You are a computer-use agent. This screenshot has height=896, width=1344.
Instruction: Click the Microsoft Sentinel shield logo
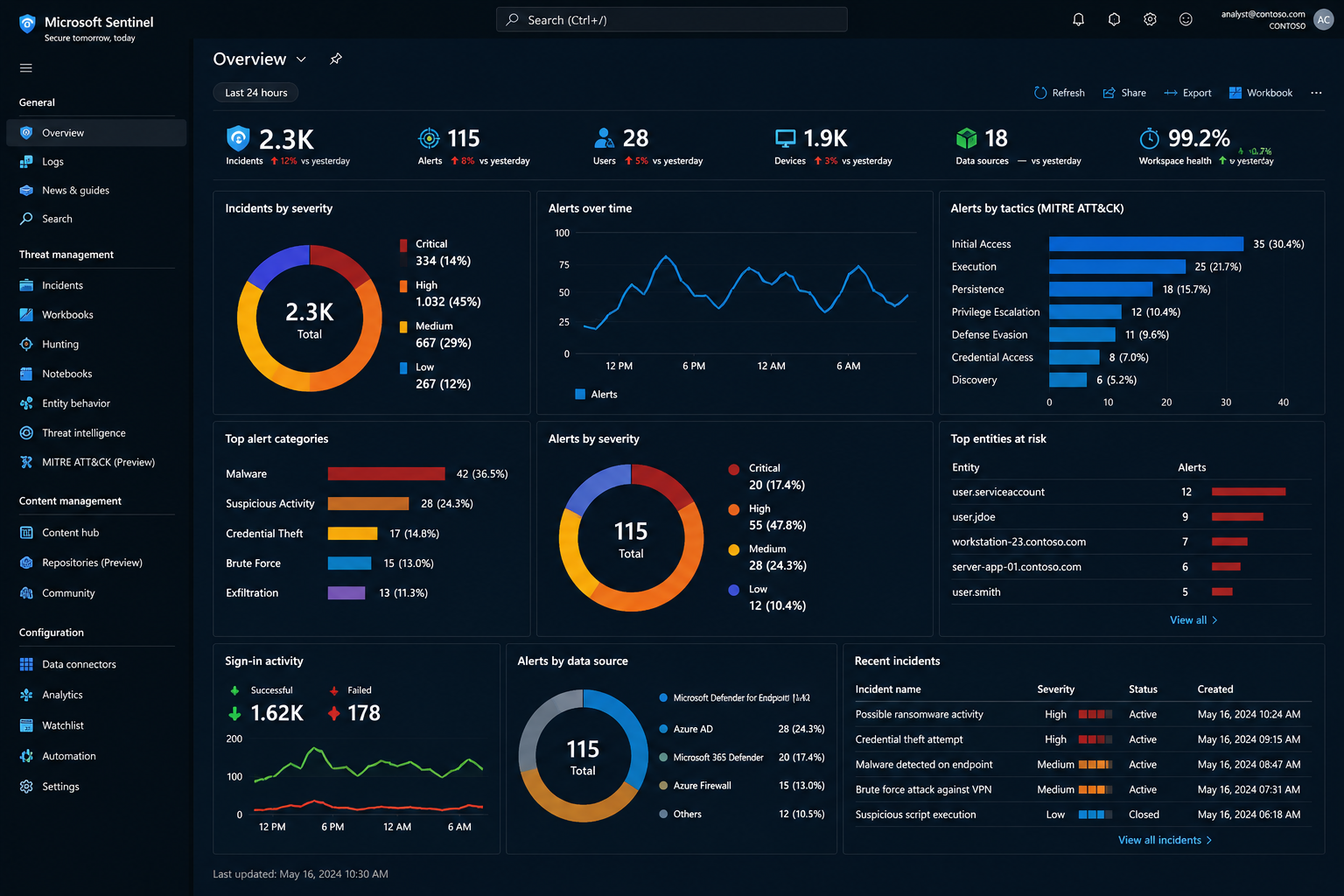pyautogui.click(x=27, y=24)
